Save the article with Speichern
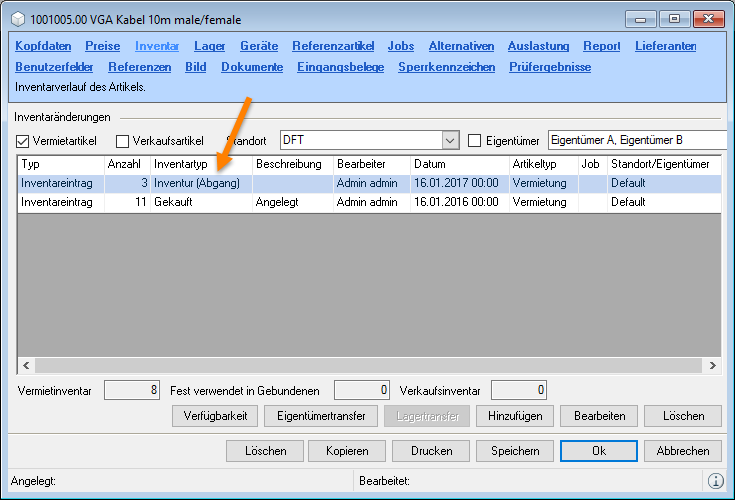The width and height of the screenshot is (735, 500). [515, 451]
